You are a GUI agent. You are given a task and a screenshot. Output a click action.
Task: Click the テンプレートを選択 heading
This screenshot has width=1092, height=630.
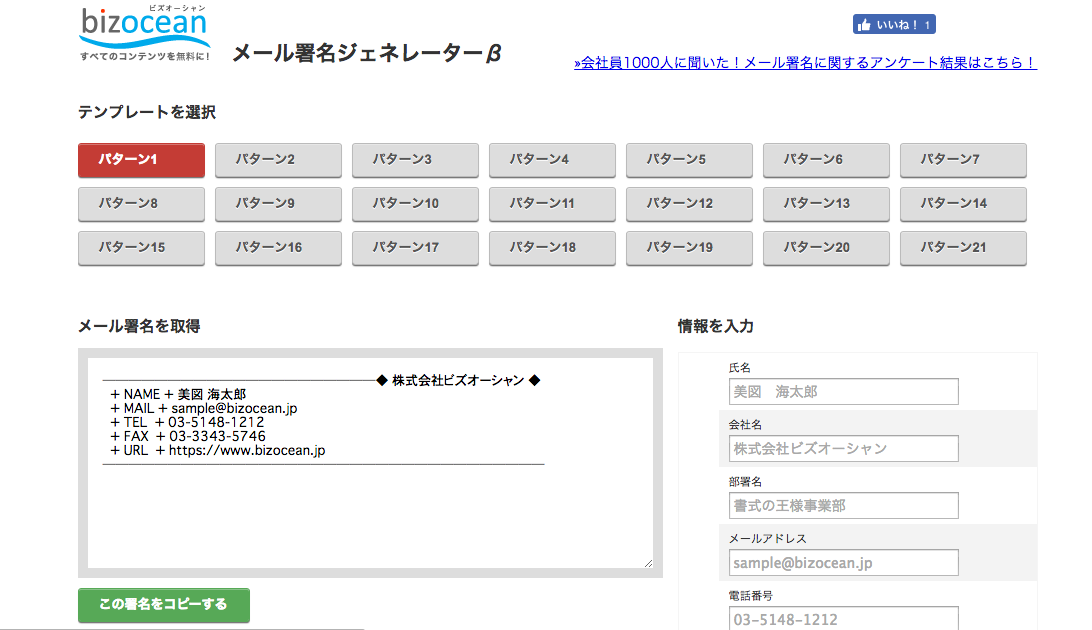pyautogui.click(x=147, y=112)
